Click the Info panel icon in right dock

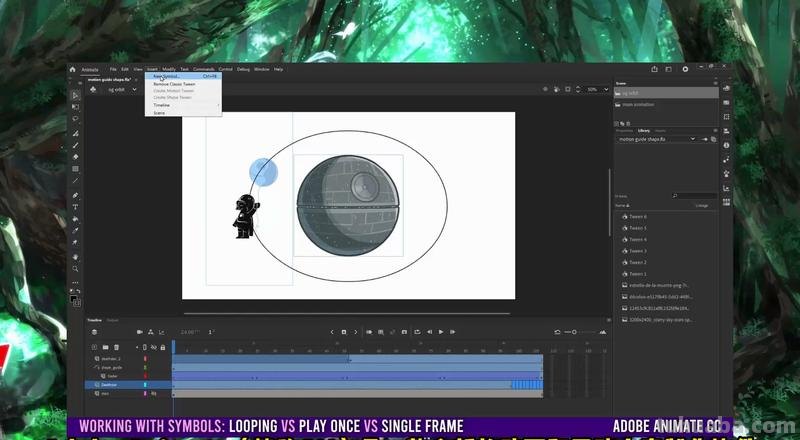pos(726,145)
